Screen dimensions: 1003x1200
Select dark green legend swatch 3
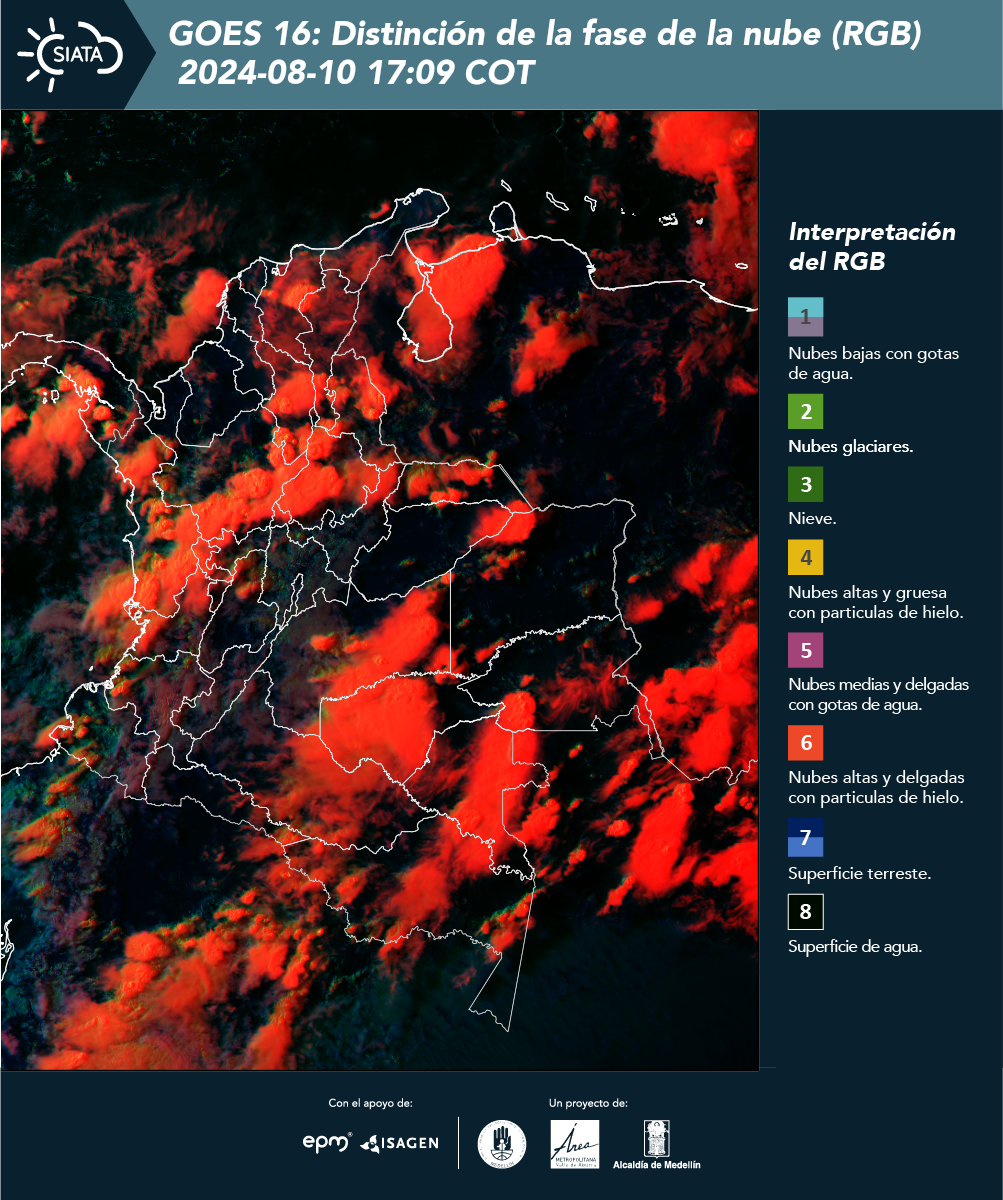click(805, 484)
